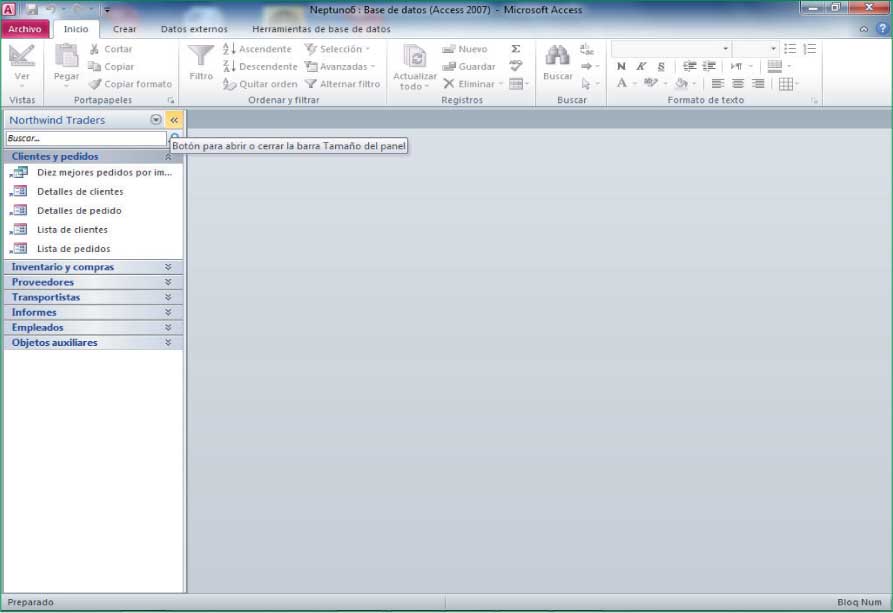Select Detalles de pedido form
This screenshot has width=893, height=613.
click(93, 210)
